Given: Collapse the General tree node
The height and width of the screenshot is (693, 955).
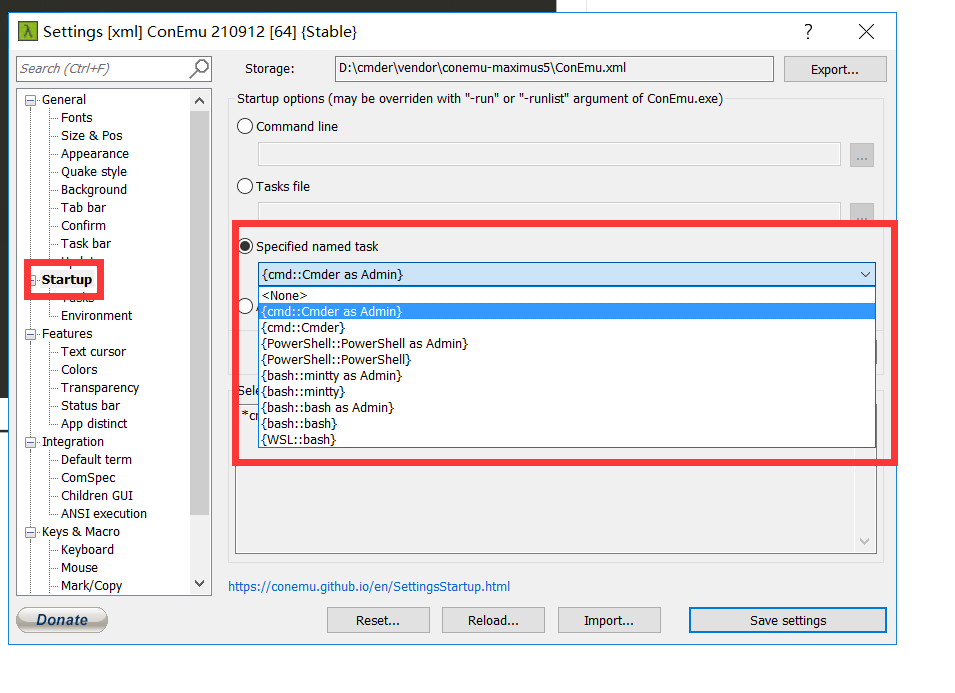Looking at the screenshot, I should (x=30, y=100).
